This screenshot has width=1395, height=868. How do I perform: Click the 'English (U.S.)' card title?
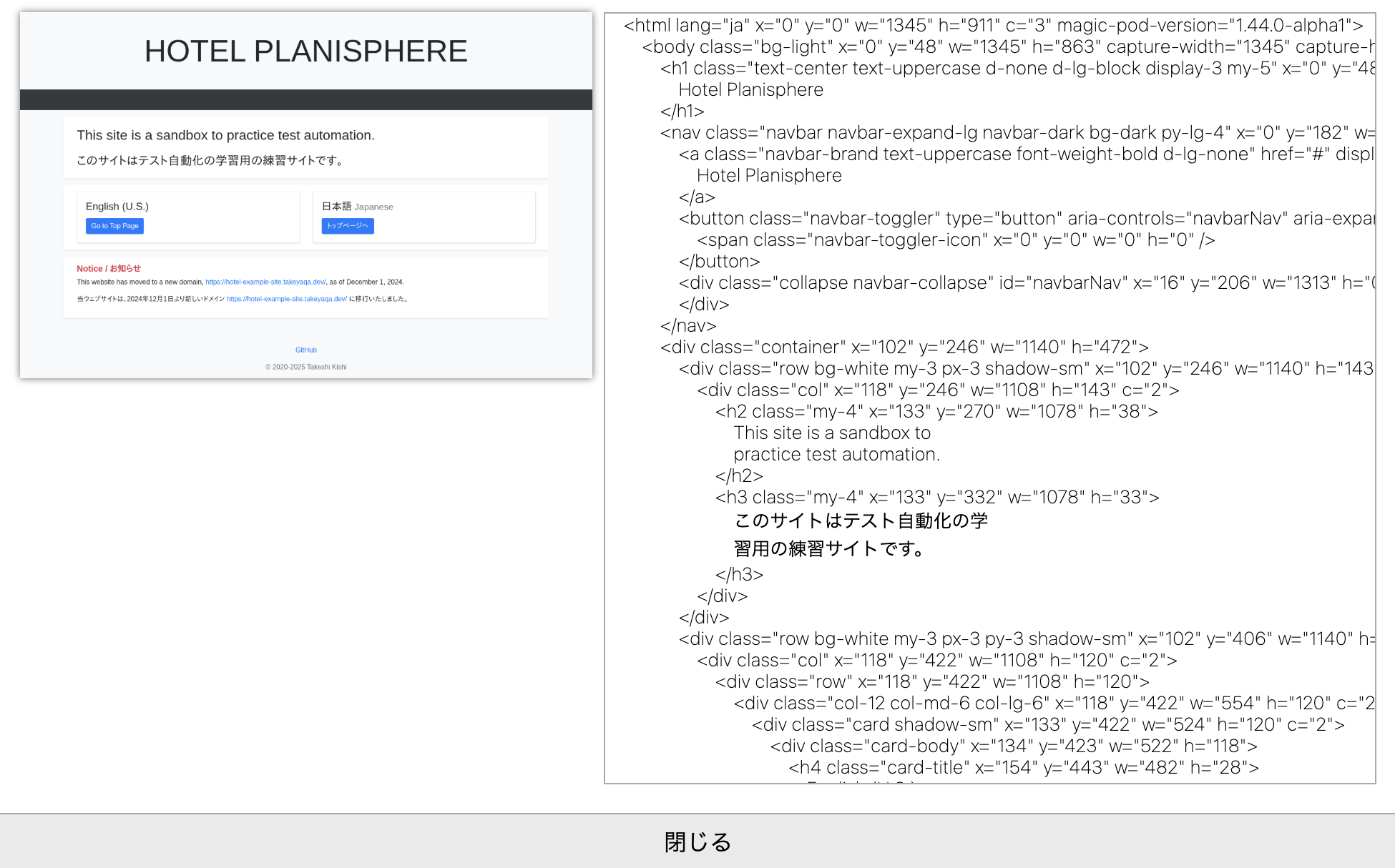117,207
